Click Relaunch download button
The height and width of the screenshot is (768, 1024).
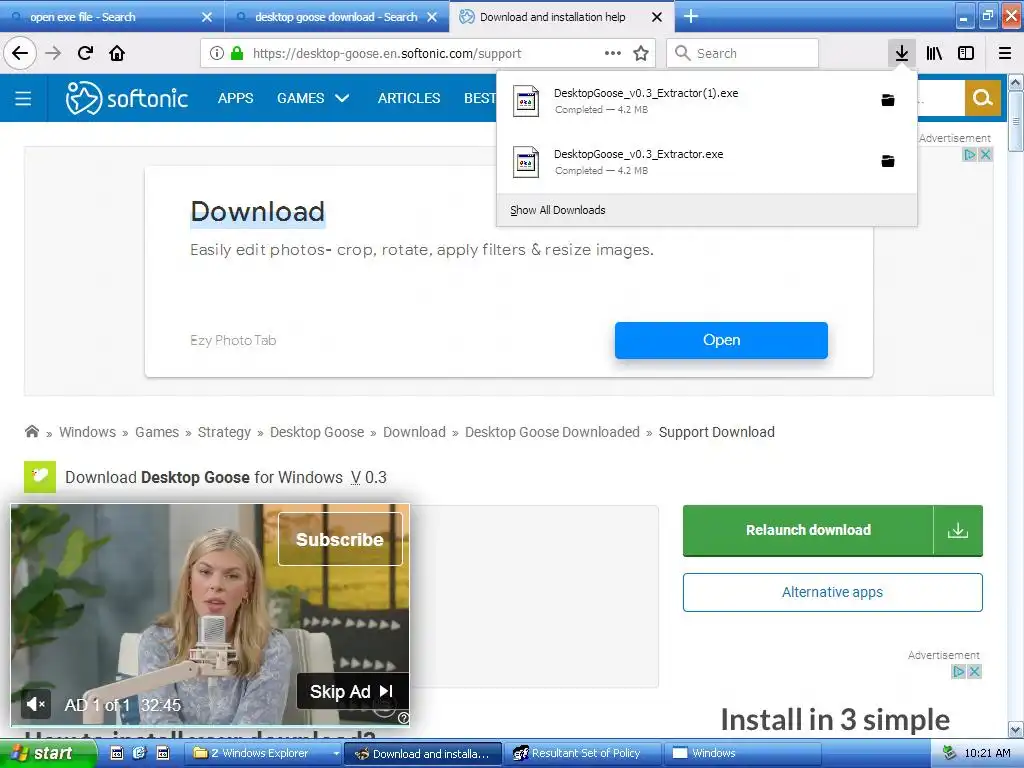pyautogui.click(x=808, y=530)
